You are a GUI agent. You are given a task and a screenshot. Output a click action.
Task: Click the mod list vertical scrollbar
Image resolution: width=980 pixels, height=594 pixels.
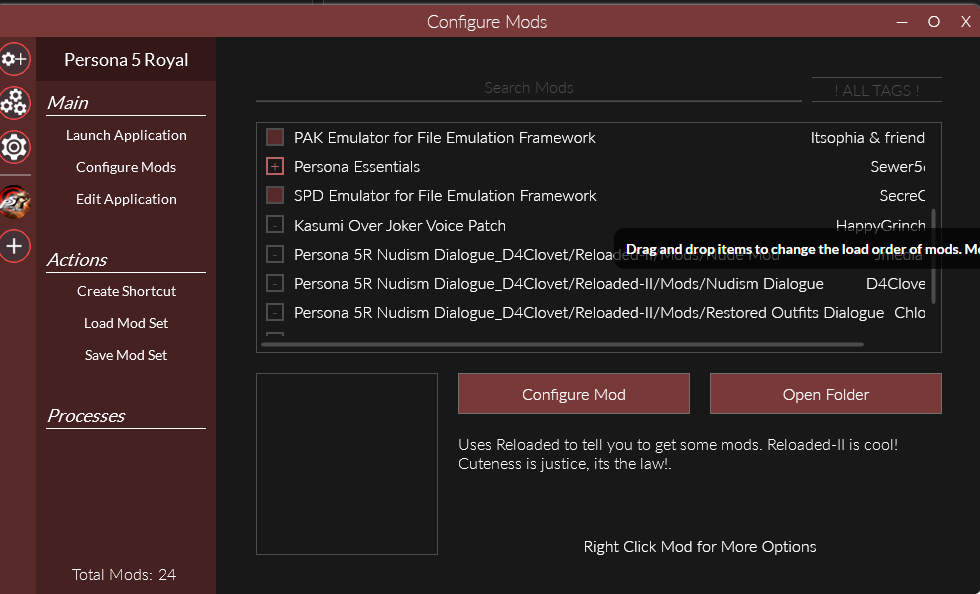click(x=934, y=256)
